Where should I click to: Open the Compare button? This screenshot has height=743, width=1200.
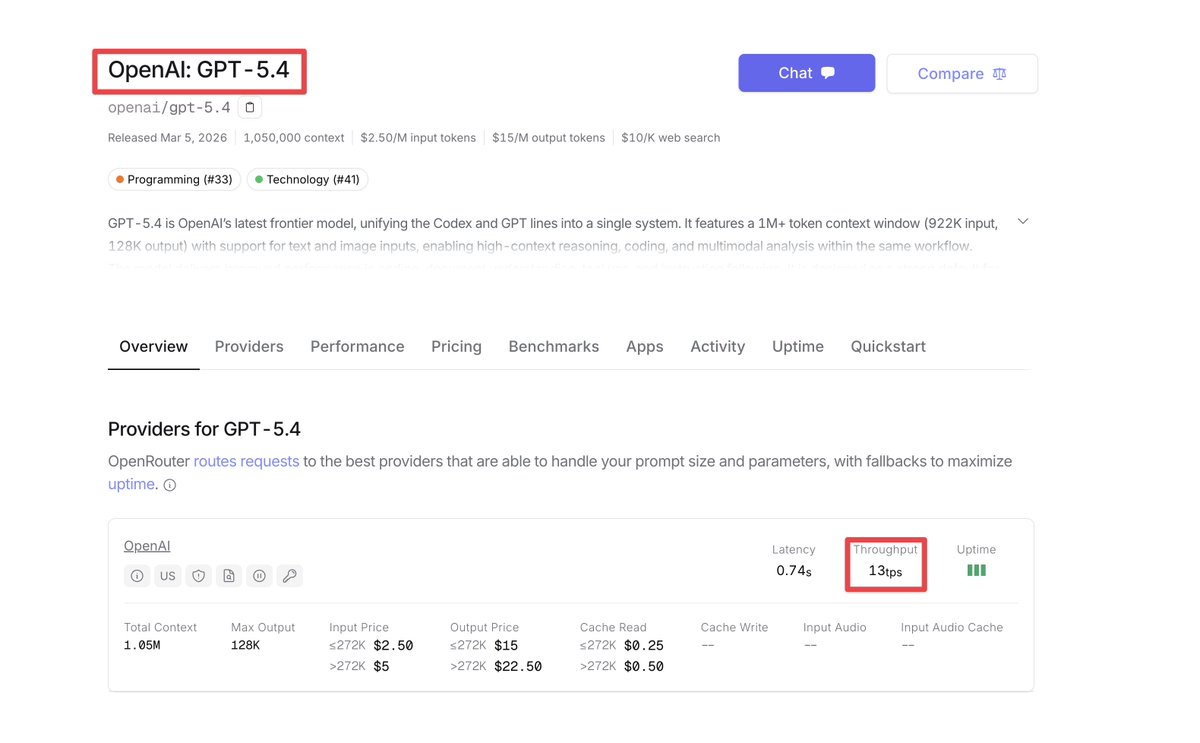coord(962,74)
